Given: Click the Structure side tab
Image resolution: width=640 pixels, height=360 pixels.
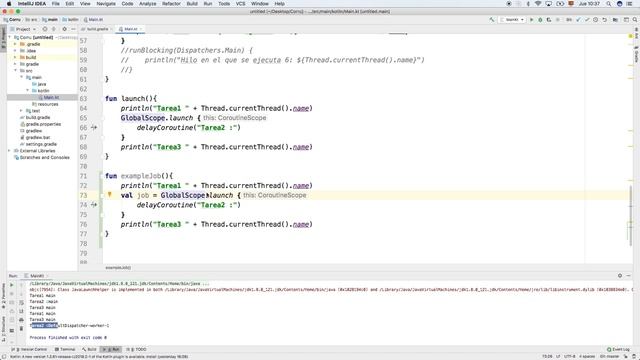Looking at the screenshot, I should pyautogui.click(x=3, y=329).
